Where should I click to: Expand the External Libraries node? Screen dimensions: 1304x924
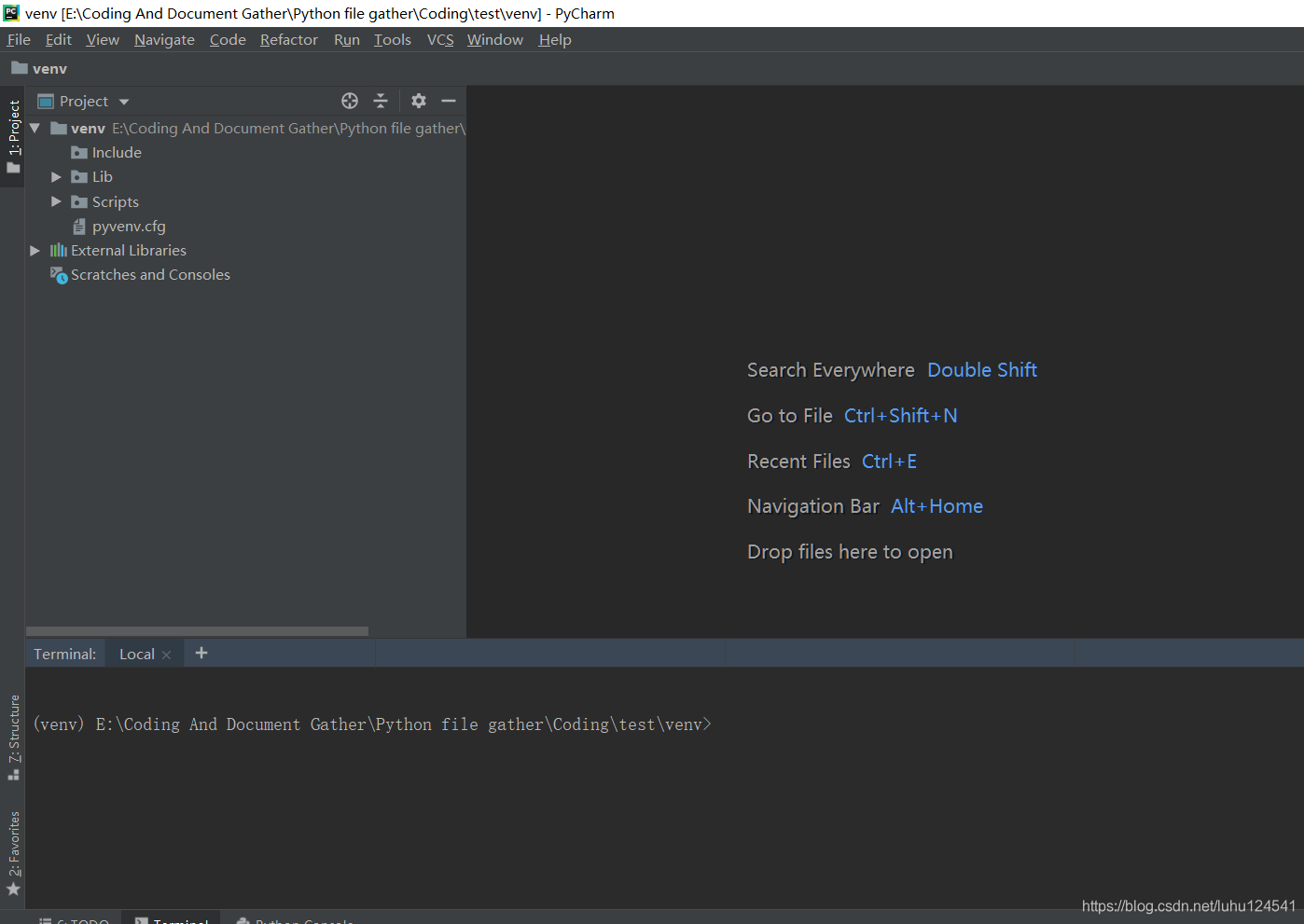tap(35, 250)
